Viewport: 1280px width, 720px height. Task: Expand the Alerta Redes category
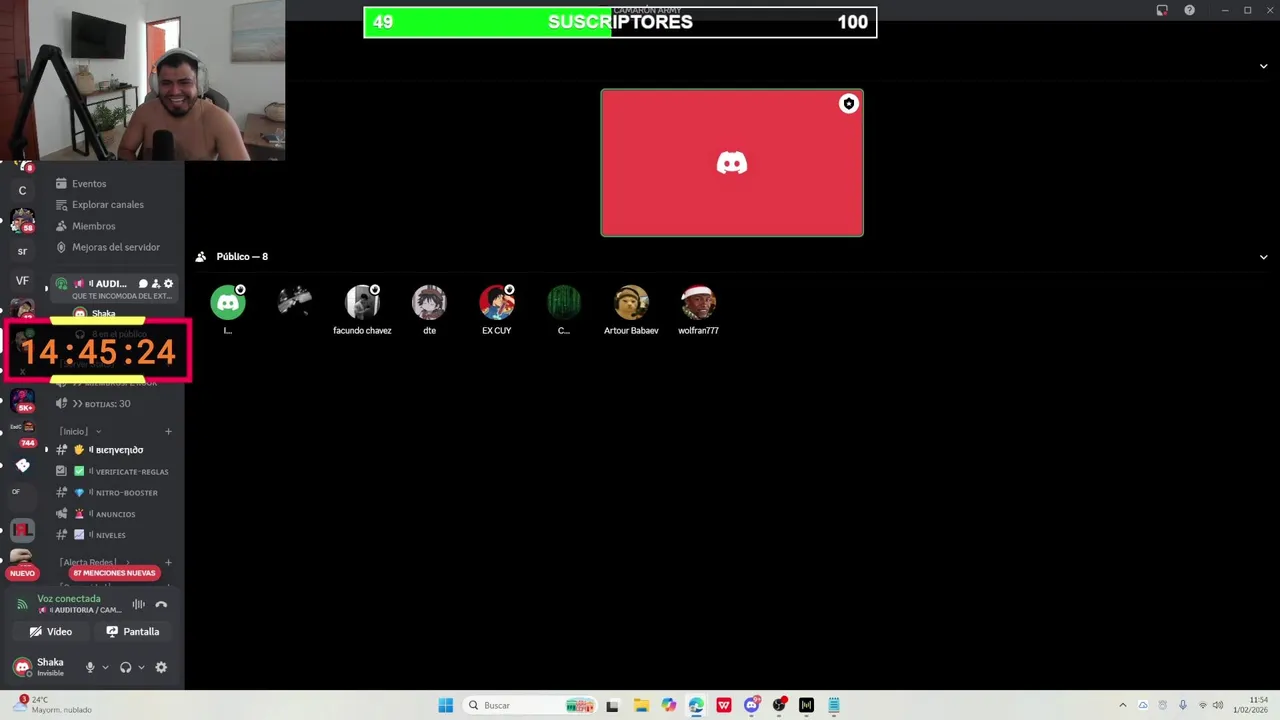[x=92, y=562]
